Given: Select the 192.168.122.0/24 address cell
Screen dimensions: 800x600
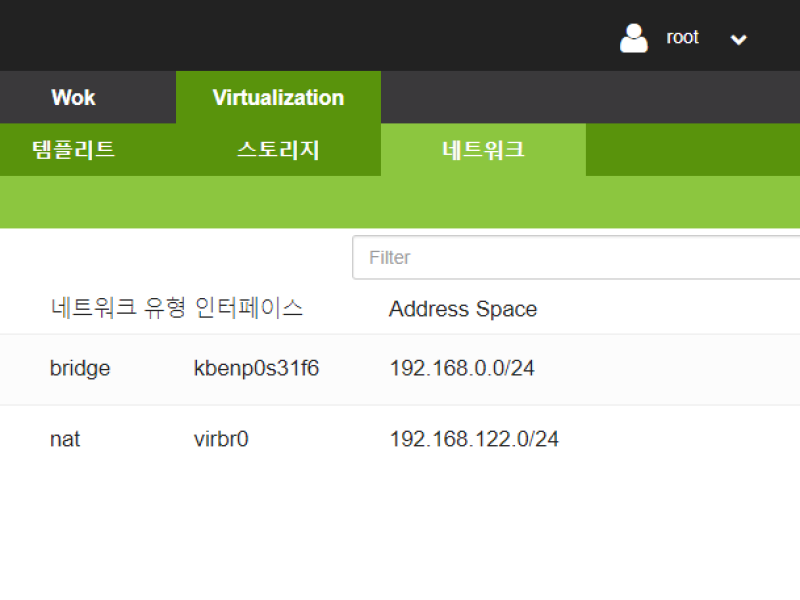Looking at the screenshot, I should click(474, 439).
